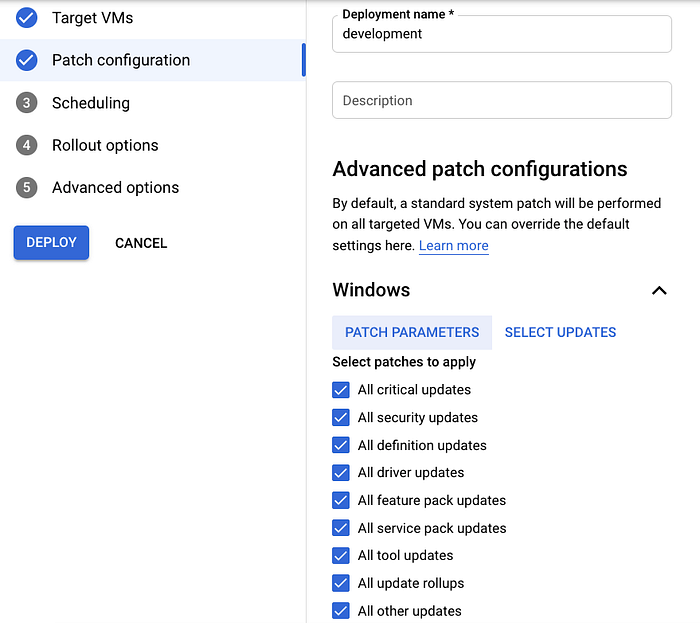Uncheck All update rollups
The width and height of the screenshot is (700, 623).
(x=341, y=583)
